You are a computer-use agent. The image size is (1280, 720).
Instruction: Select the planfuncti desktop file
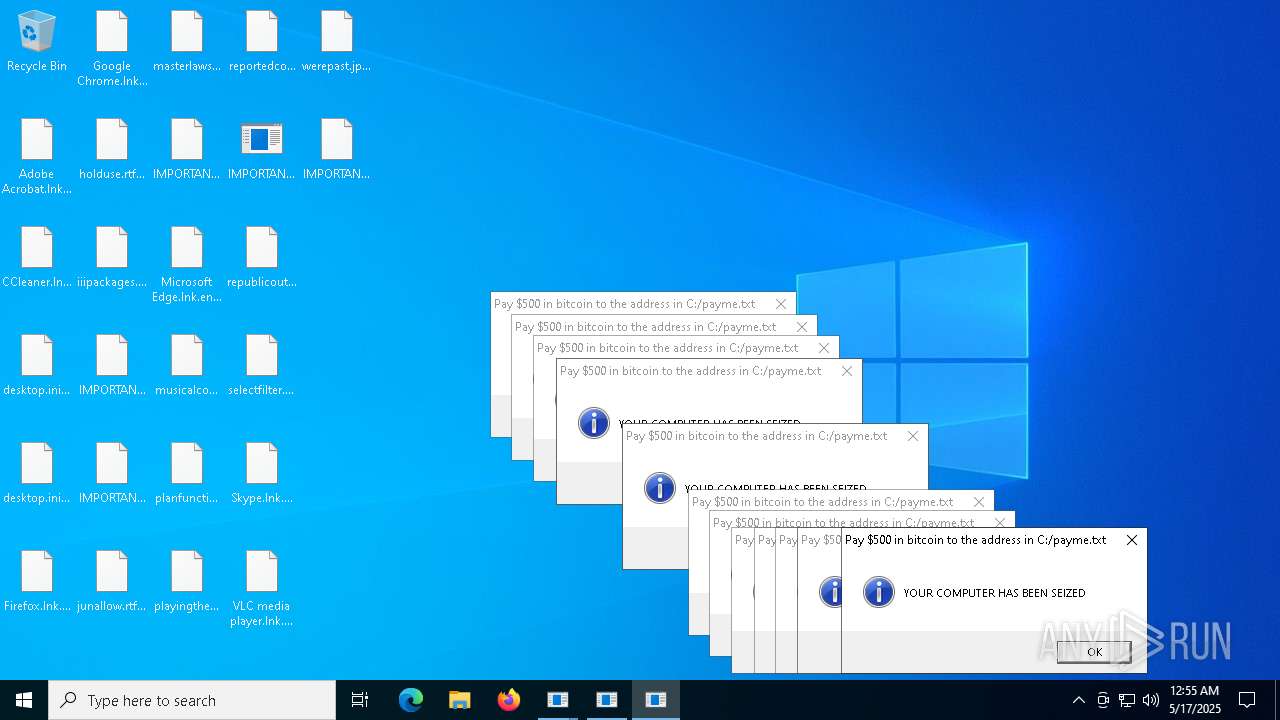point(187,474)
